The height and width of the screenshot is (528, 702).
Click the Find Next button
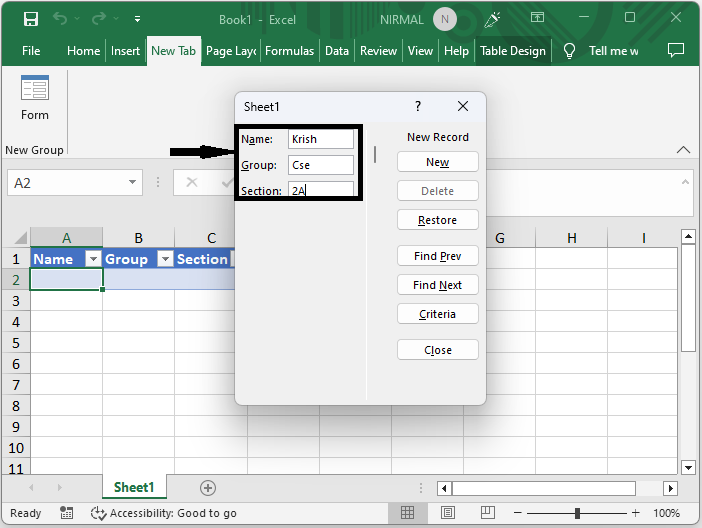(437, 285)
